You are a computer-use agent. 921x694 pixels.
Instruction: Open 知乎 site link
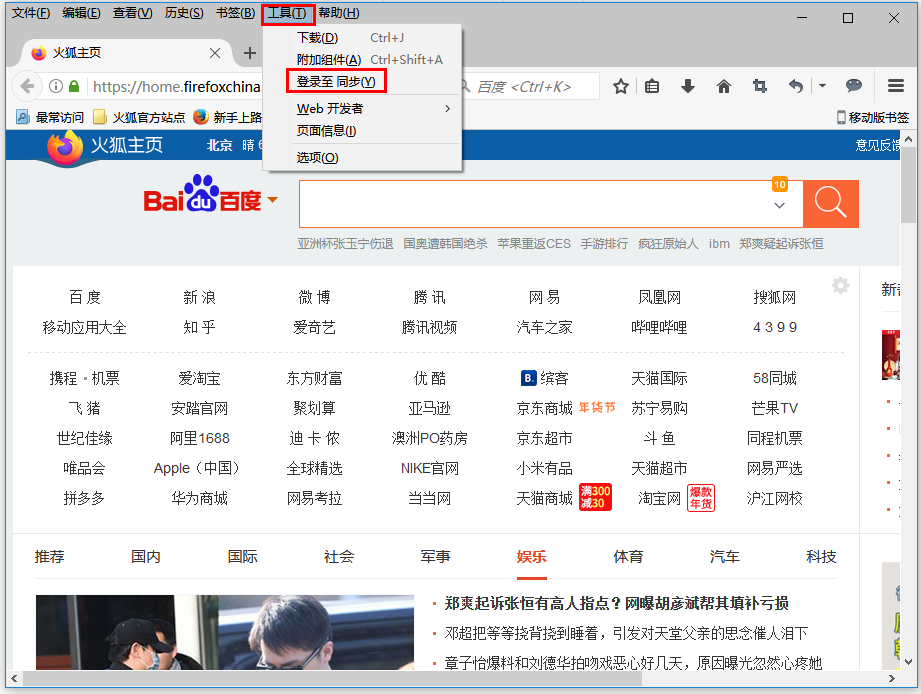point(200,328)
